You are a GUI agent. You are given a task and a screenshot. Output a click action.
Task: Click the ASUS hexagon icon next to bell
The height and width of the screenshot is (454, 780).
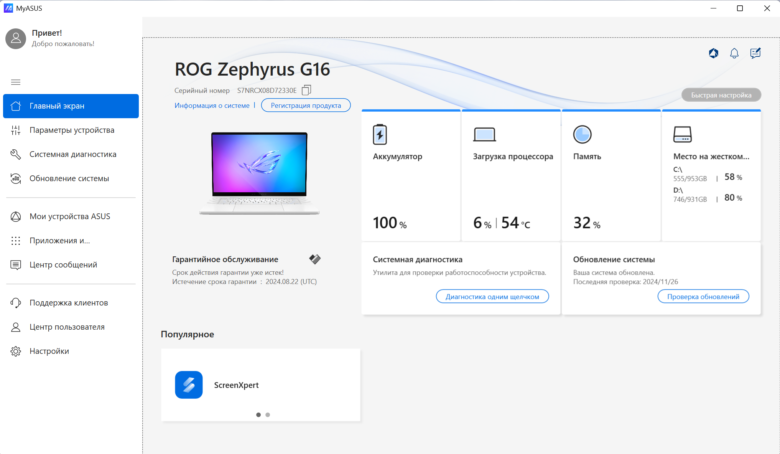(713, 53)
